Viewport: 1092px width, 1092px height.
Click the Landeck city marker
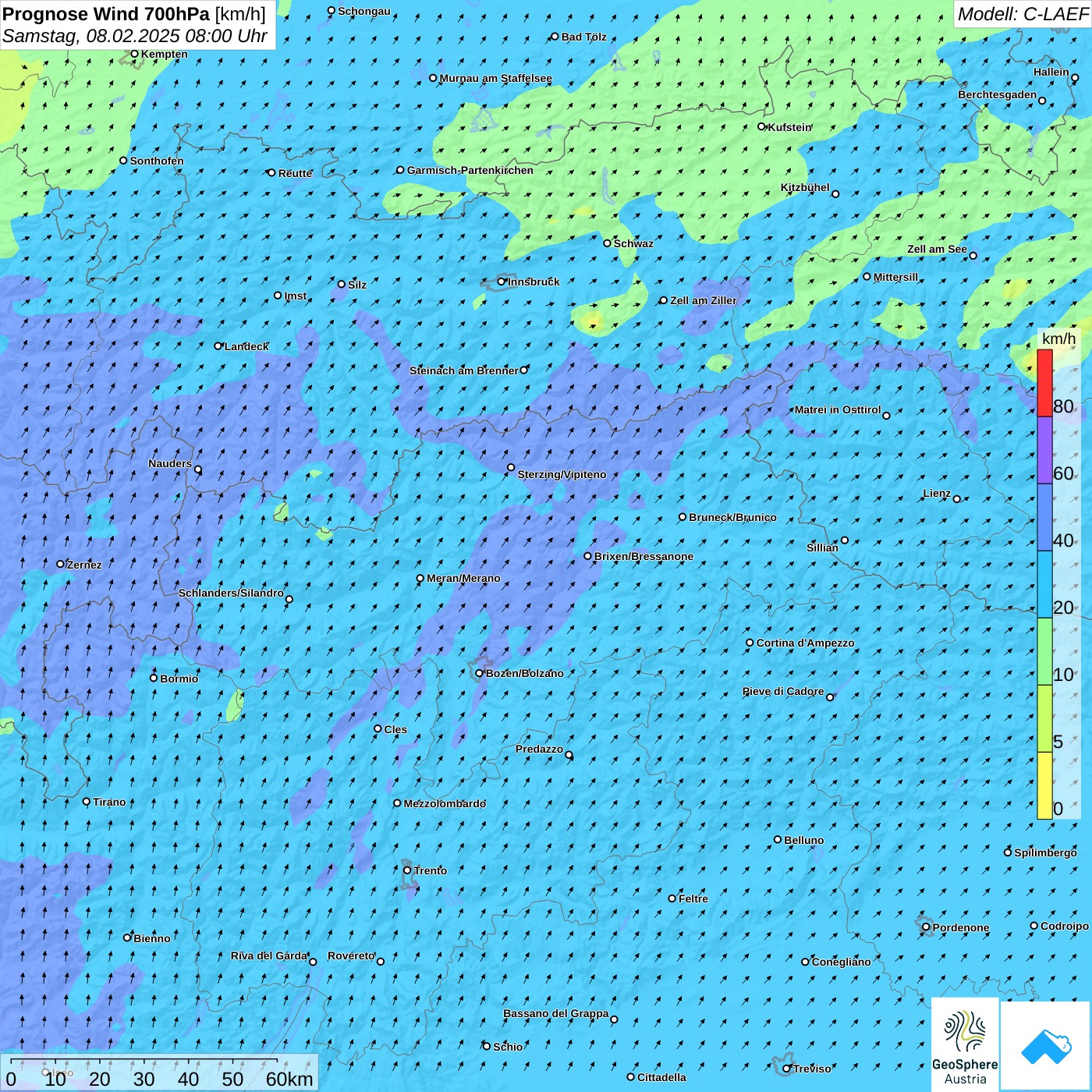(218, 346)
